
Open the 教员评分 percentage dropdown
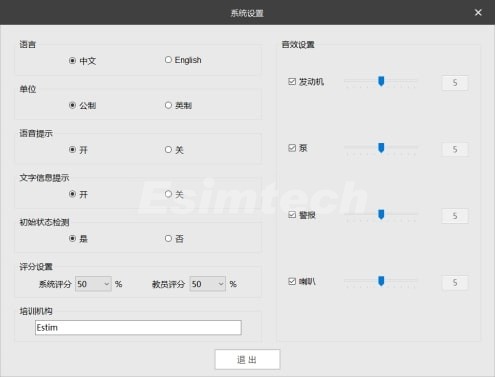coord(208,284)
